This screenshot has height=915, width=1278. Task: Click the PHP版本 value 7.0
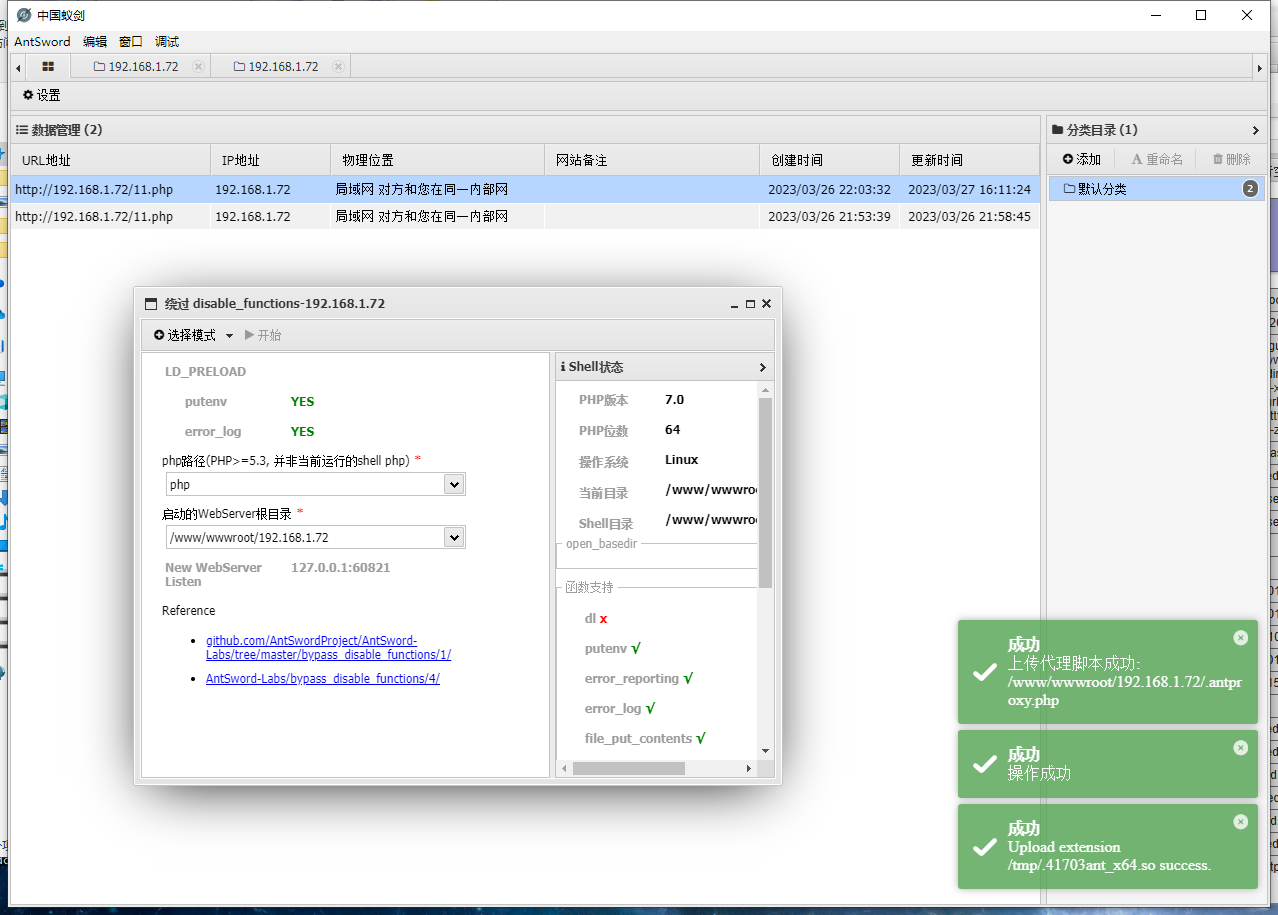tap(674, 399)
